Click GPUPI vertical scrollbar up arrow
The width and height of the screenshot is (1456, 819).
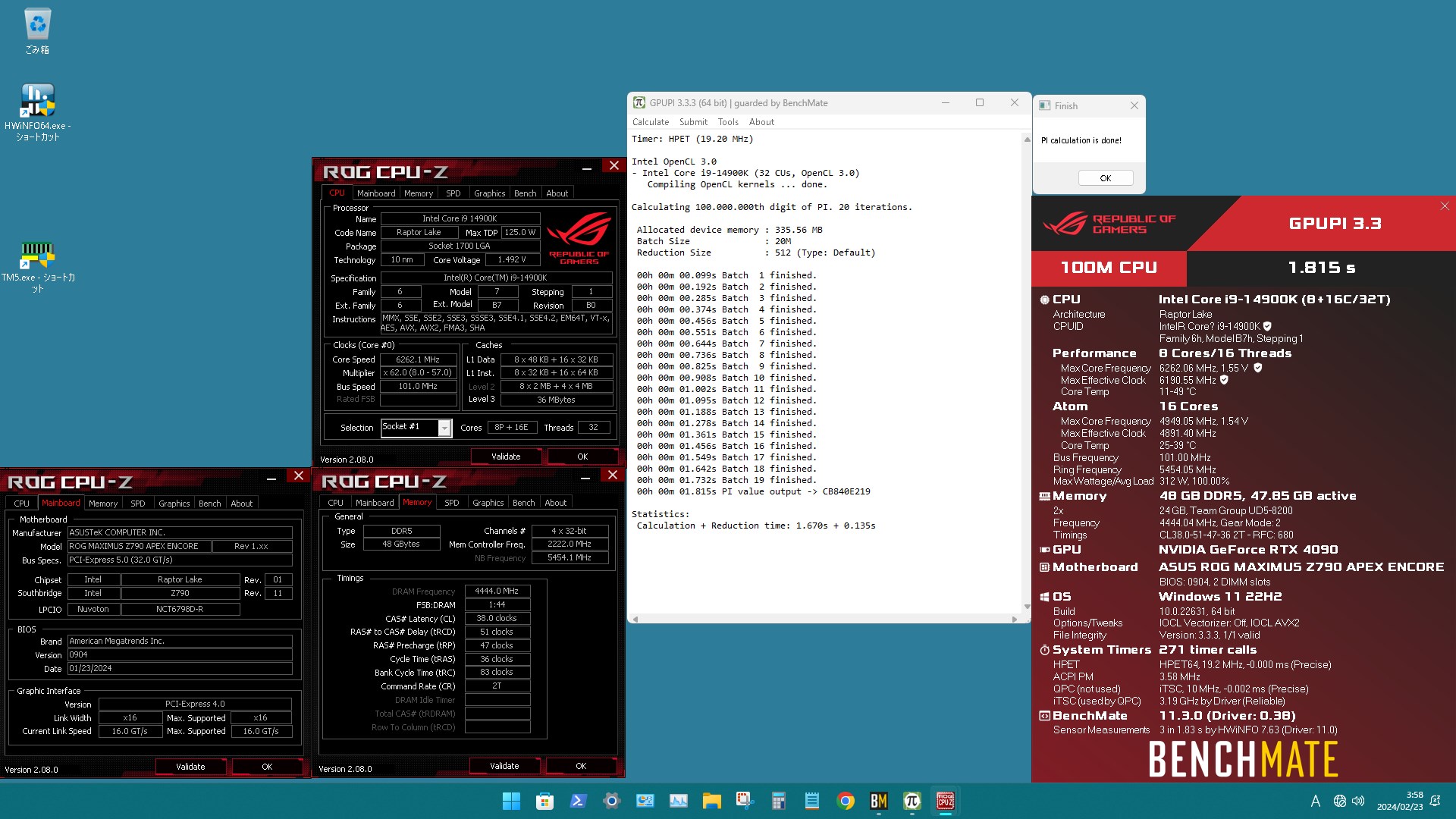1027,139
